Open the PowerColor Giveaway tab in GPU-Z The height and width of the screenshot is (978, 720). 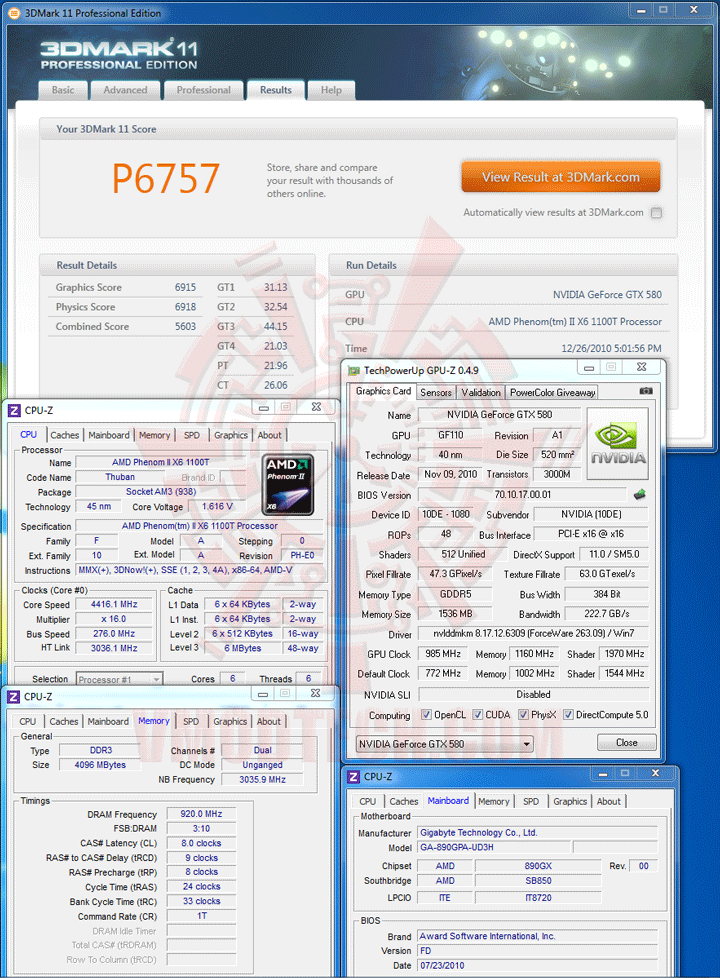[552, 392]
